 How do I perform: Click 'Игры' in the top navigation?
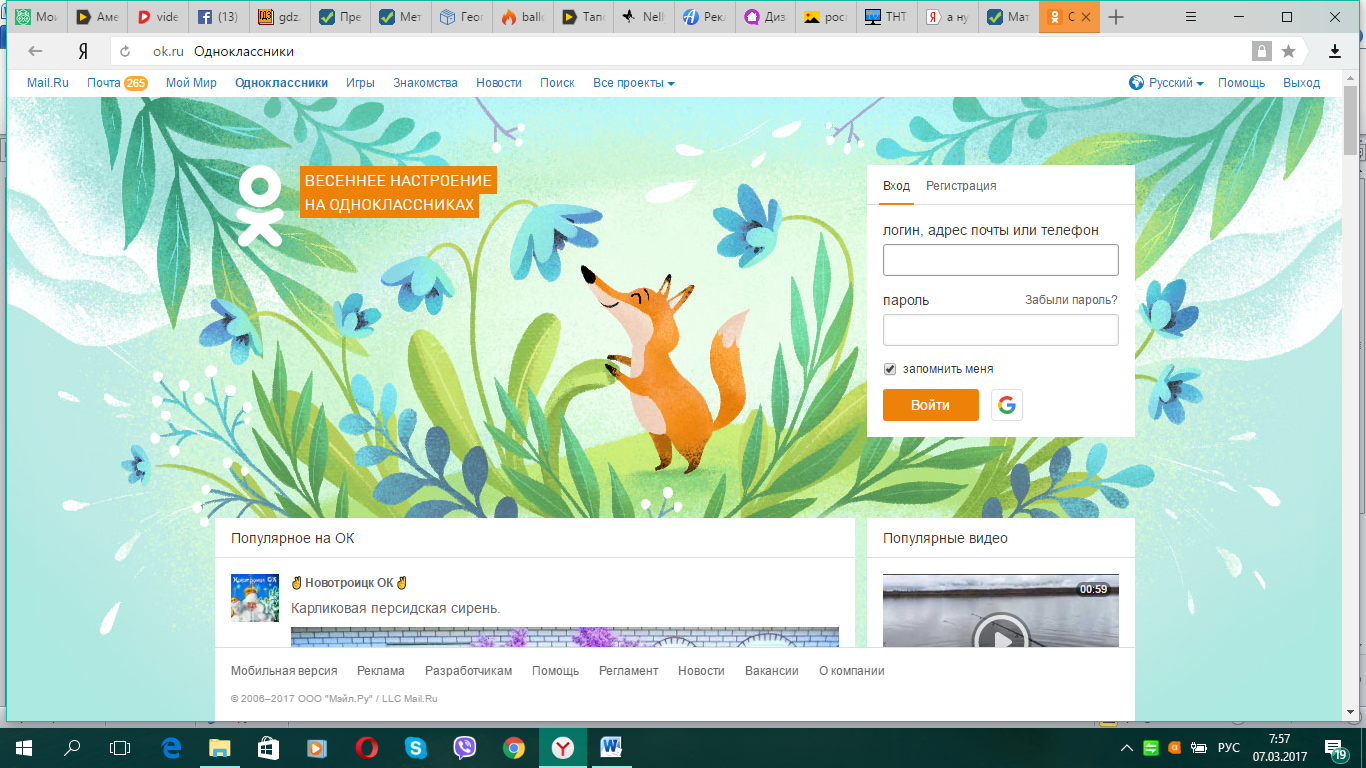click(360, 83)
